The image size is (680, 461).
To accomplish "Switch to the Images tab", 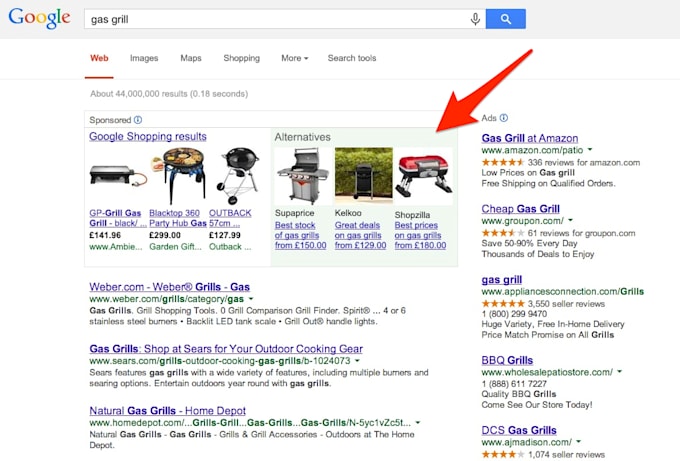I will (144, 58).
